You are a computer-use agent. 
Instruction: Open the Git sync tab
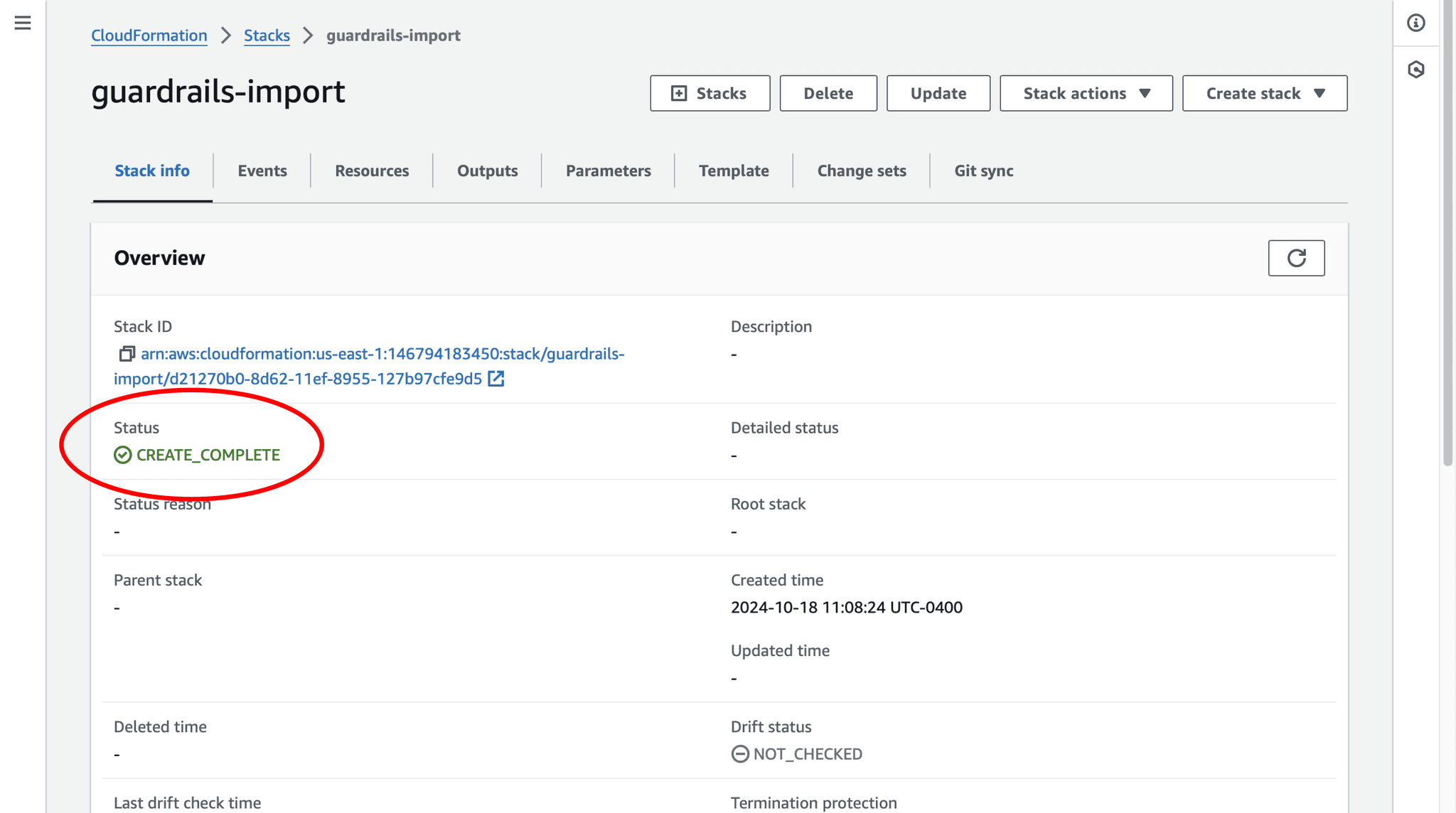pos(984,171)
